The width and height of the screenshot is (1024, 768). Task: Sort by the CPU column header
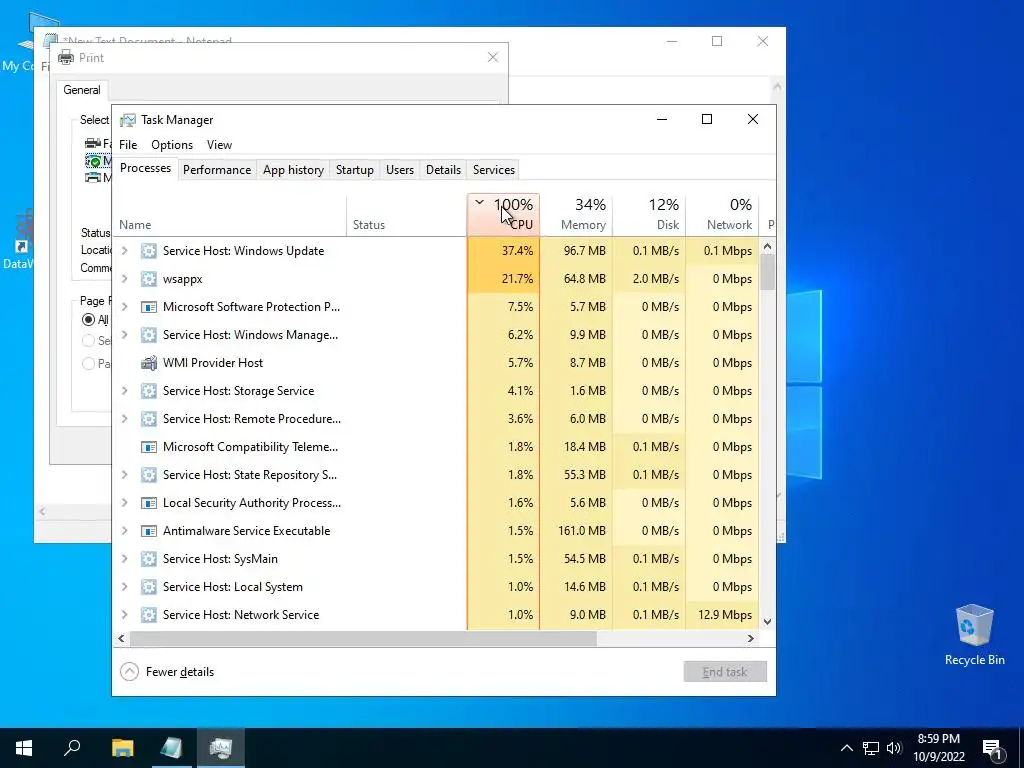point(503,215)
